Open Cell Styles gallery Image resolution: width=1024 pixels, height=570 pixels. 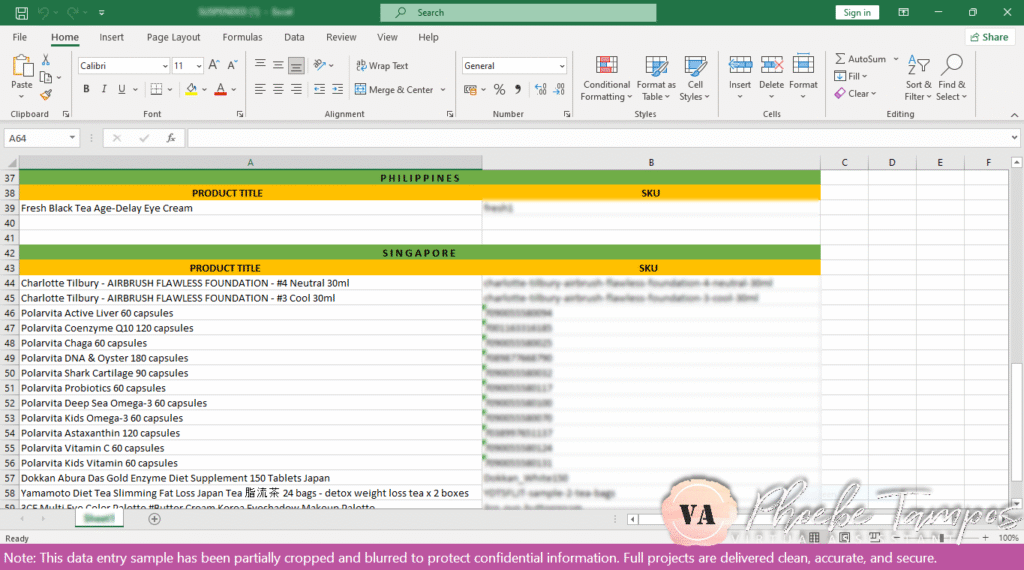coord(695,78)
